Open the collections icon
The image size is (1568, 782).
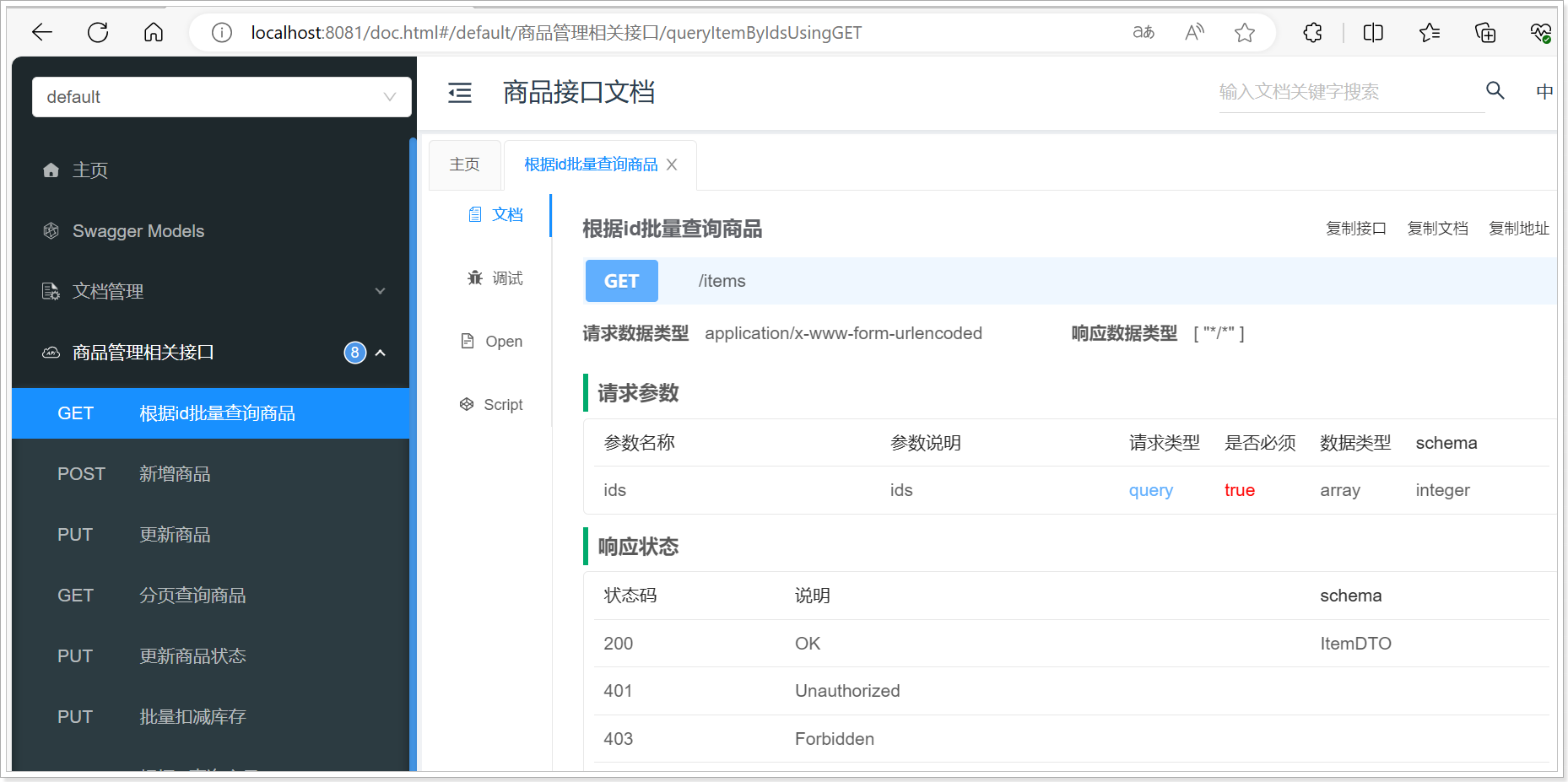1485,33
